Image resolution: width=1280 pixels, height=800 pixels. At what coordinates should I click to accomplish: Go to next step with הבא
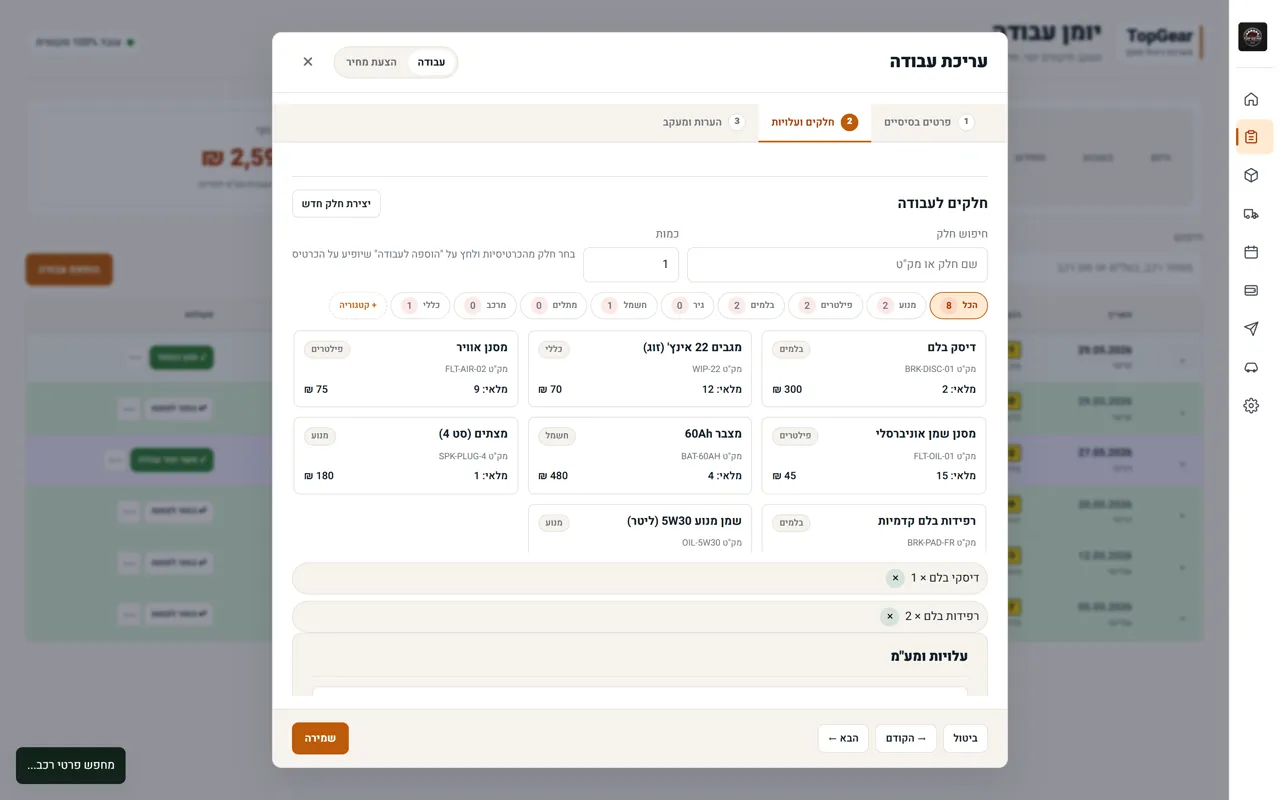843,738
